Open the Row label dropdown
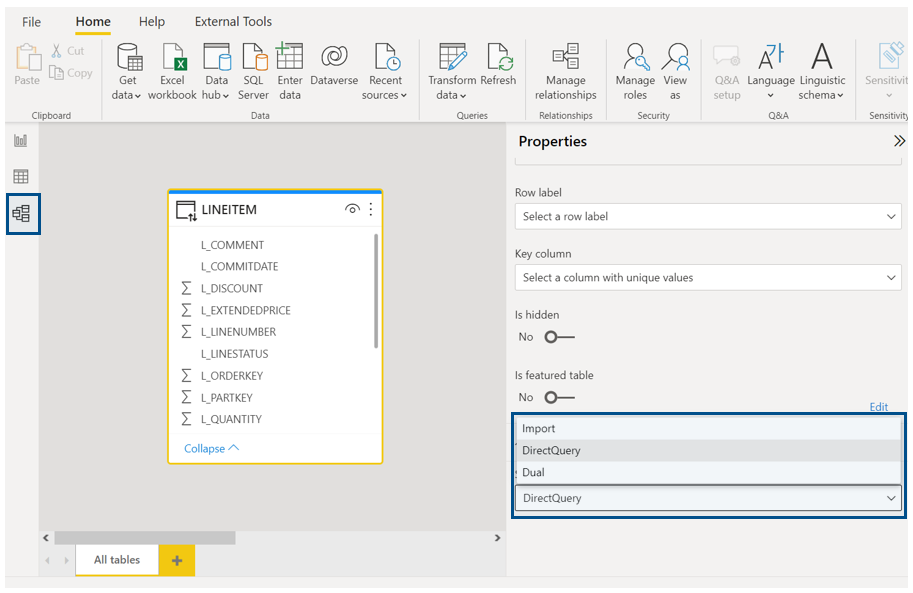 pos(708,216)
